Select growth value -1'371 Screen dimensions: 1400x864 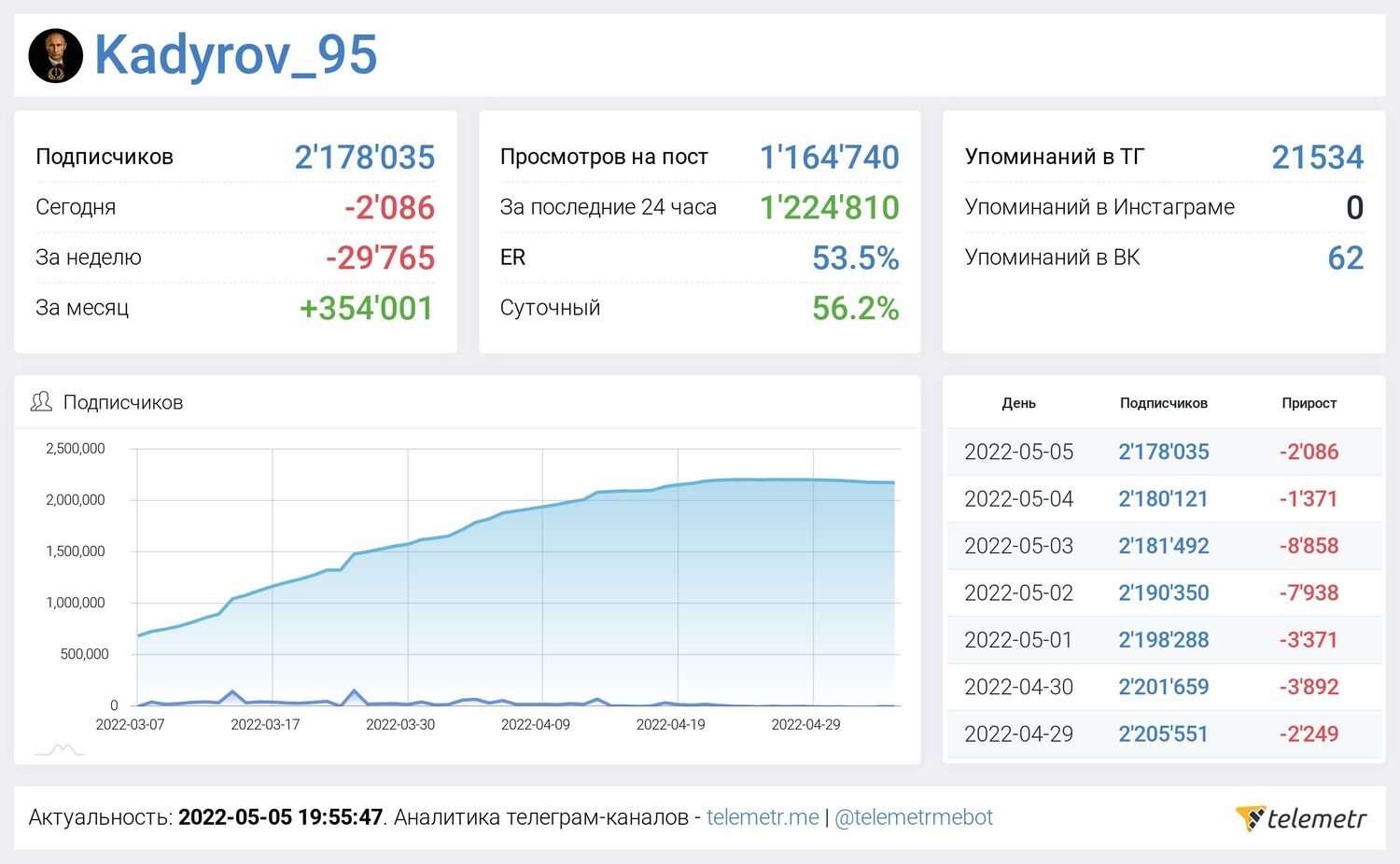[x=1309, y=499]
